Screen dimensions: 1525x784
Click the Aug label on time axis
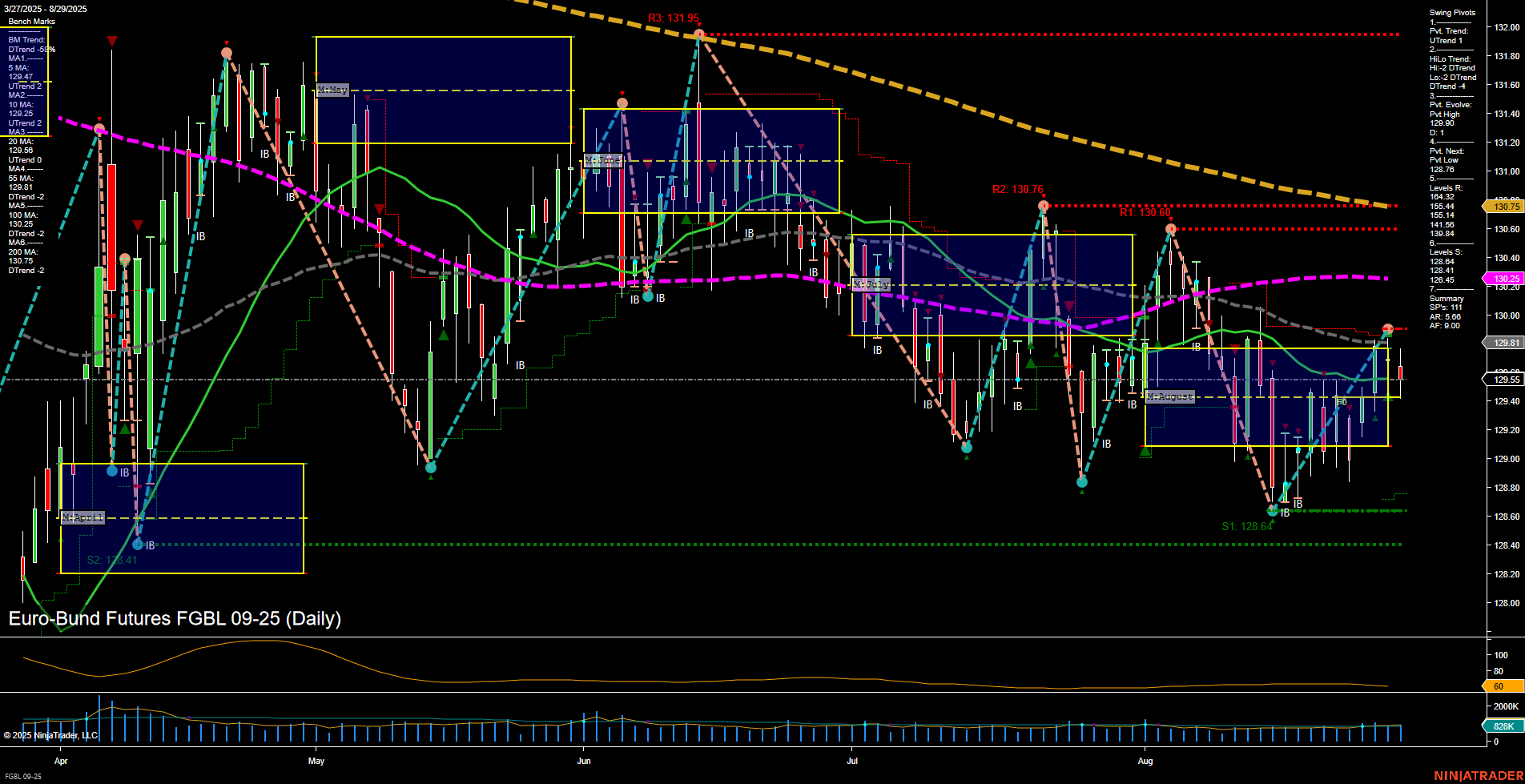coord(1145,761)
